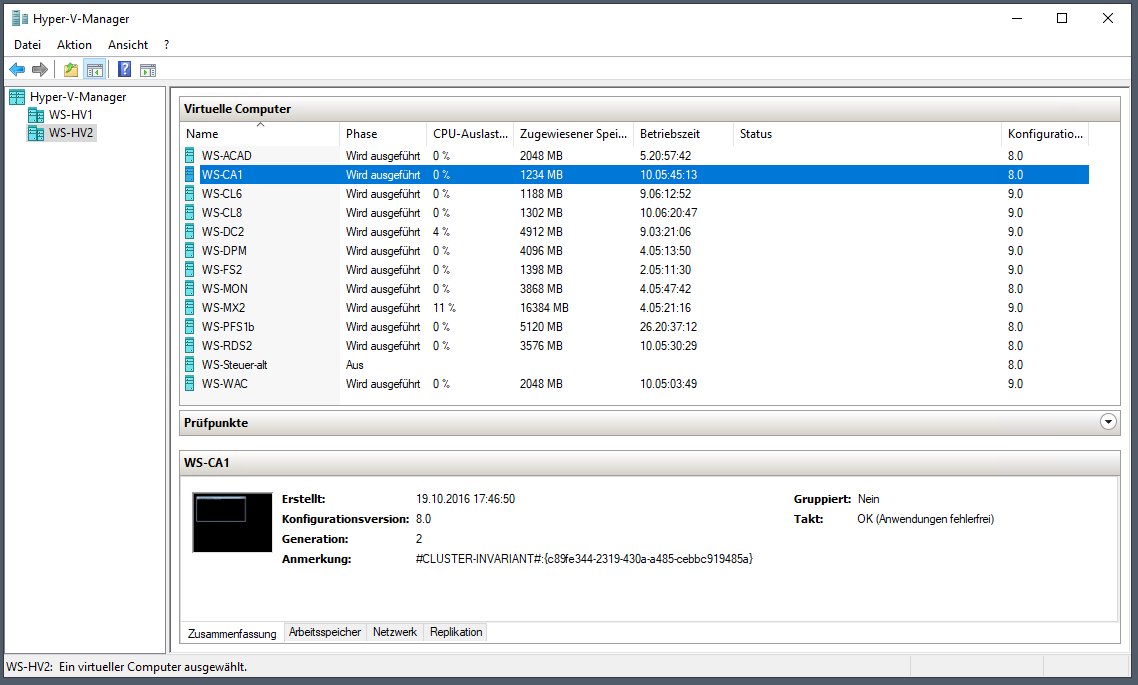Viewport: 1138px width, 685px height.
Task: Click the WS-MON virtual machine icon
Action: tap(189, 289)
